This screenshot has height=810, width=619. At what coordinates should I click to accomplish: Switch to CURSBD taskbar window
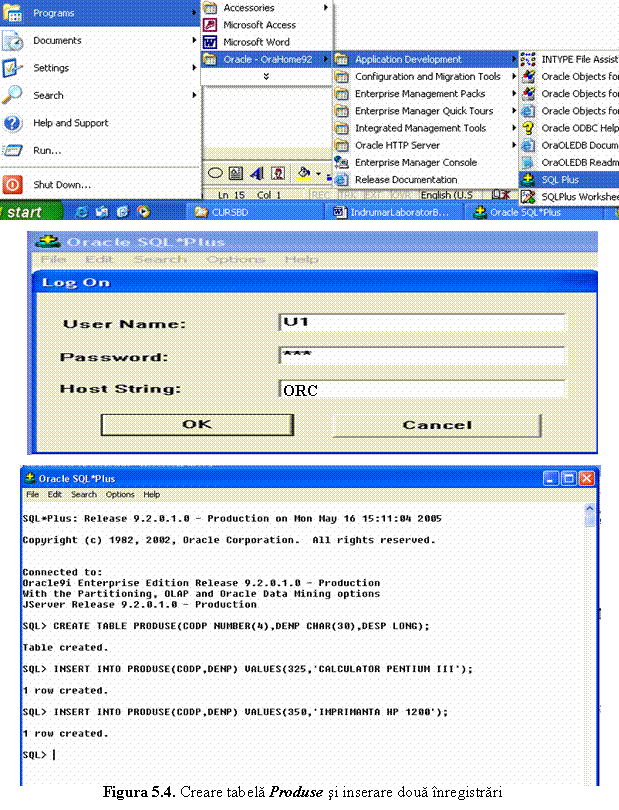pos(254,212)
